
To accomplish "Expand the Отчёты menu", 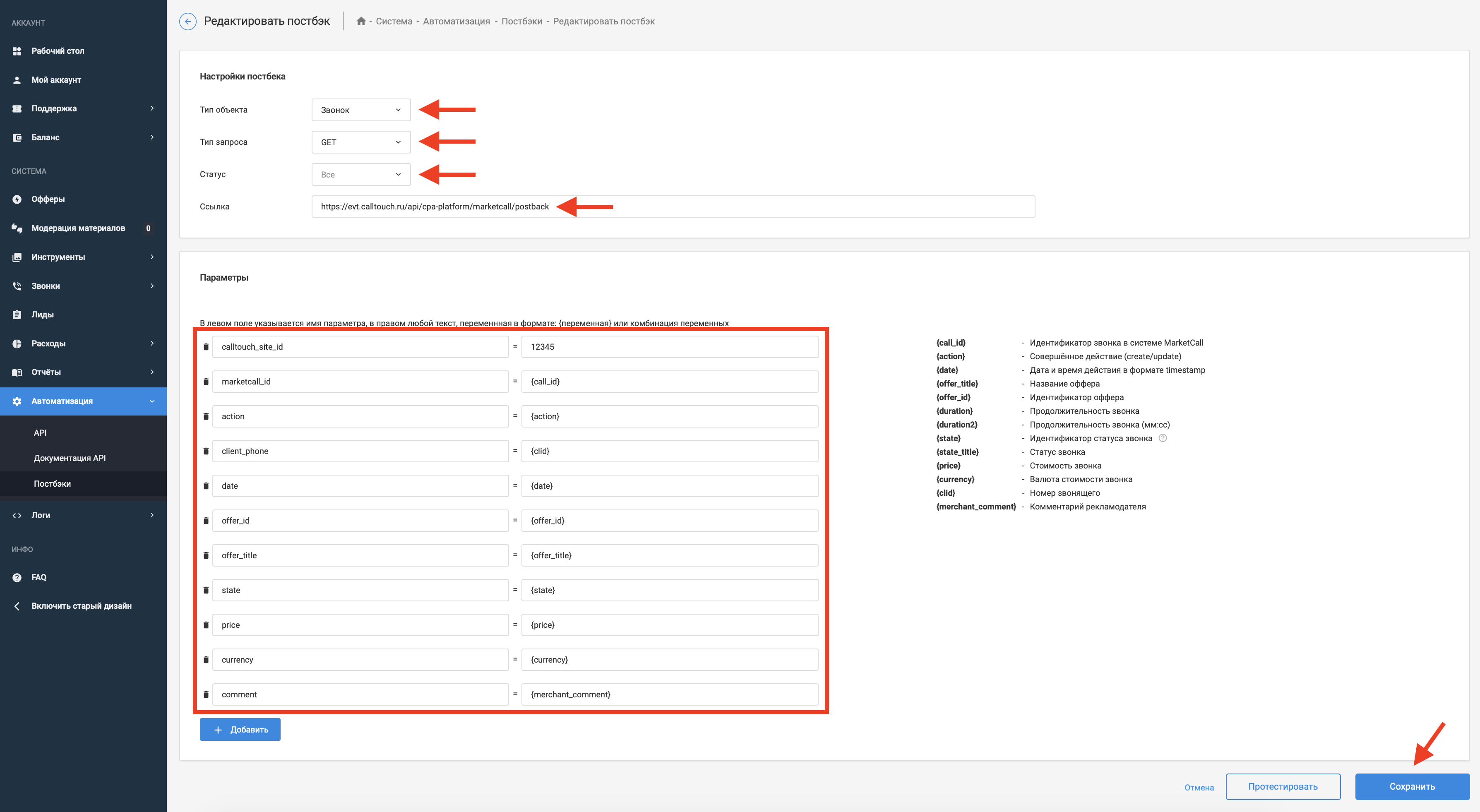I will tap(83, 372).
